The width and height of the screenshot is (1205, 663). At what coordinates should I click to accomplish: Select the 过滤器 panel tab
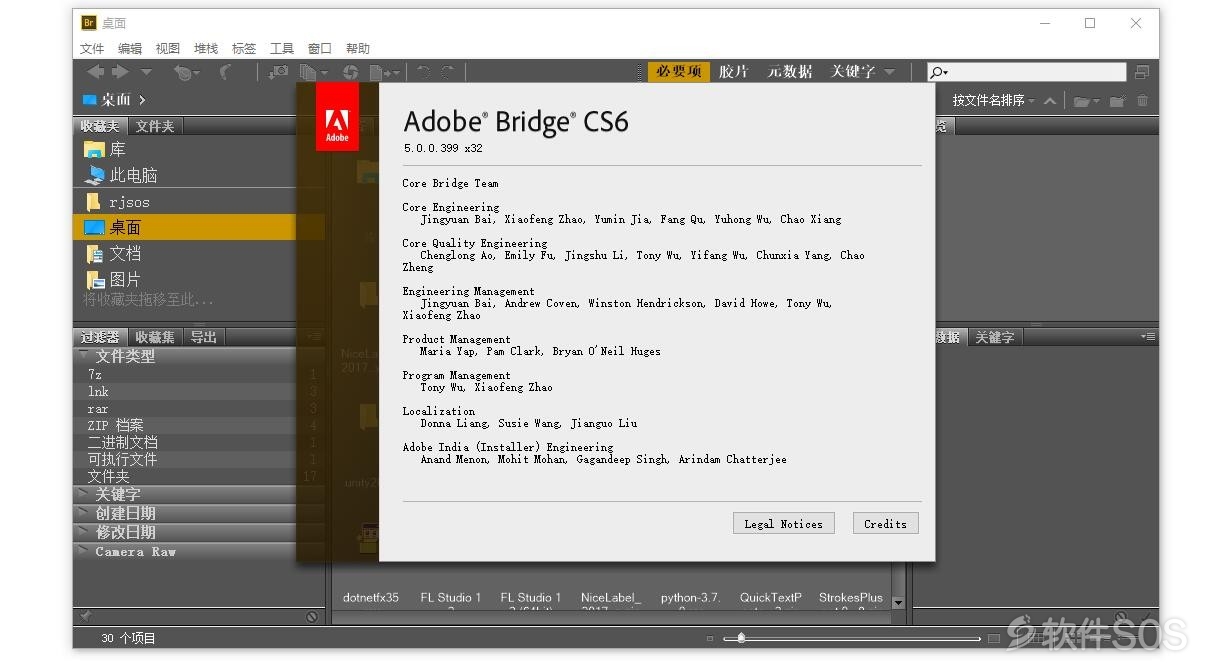100,337
